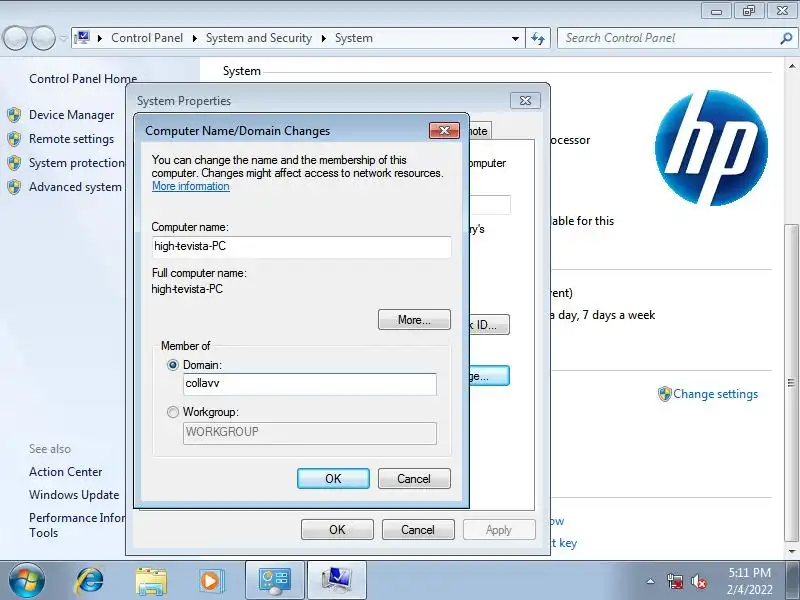Click the Network ID... button in System Properties
The height and width of the screenshot is (600, 800).
tap(489, 324)
